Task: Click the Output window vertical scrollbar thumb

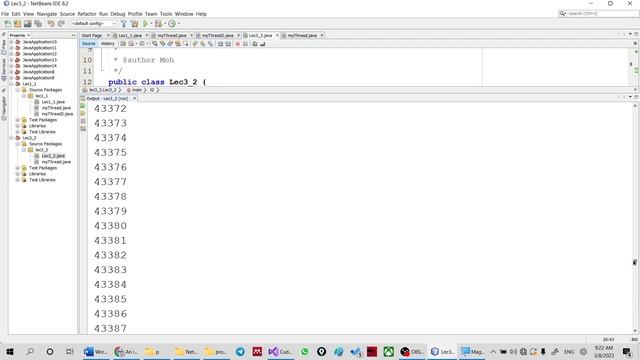Action: (635, 262)
